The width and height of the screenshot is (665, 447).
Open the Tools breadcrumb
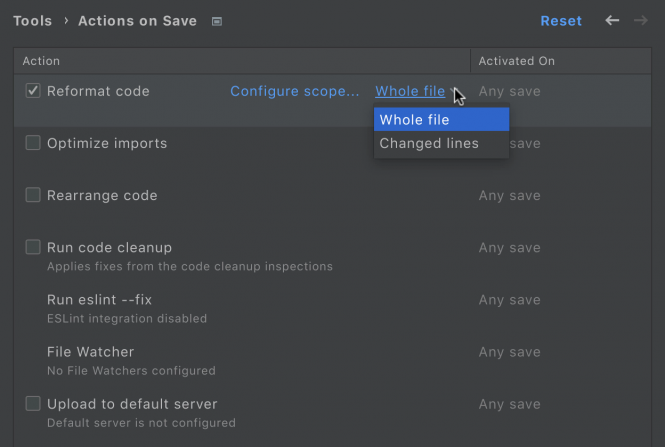pyautogui.click(x=33, y=21)
